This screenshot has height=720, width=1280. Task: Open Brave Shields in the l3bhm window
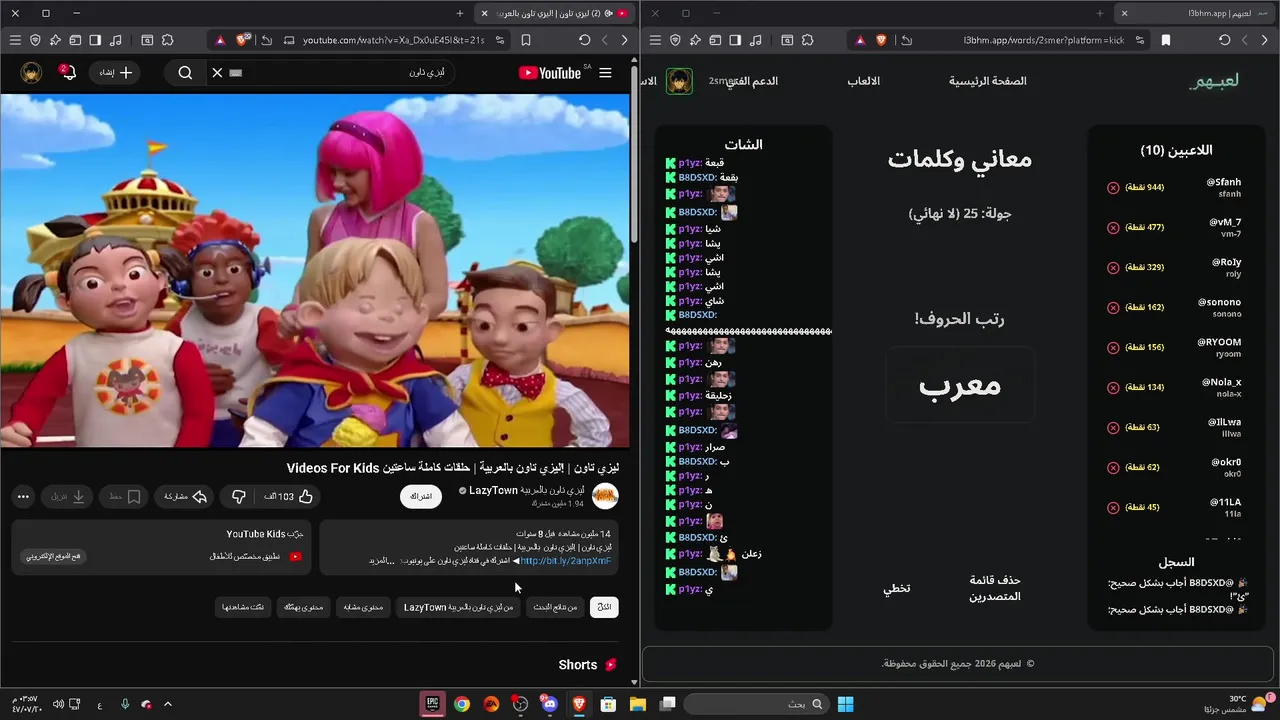[881, 40]
